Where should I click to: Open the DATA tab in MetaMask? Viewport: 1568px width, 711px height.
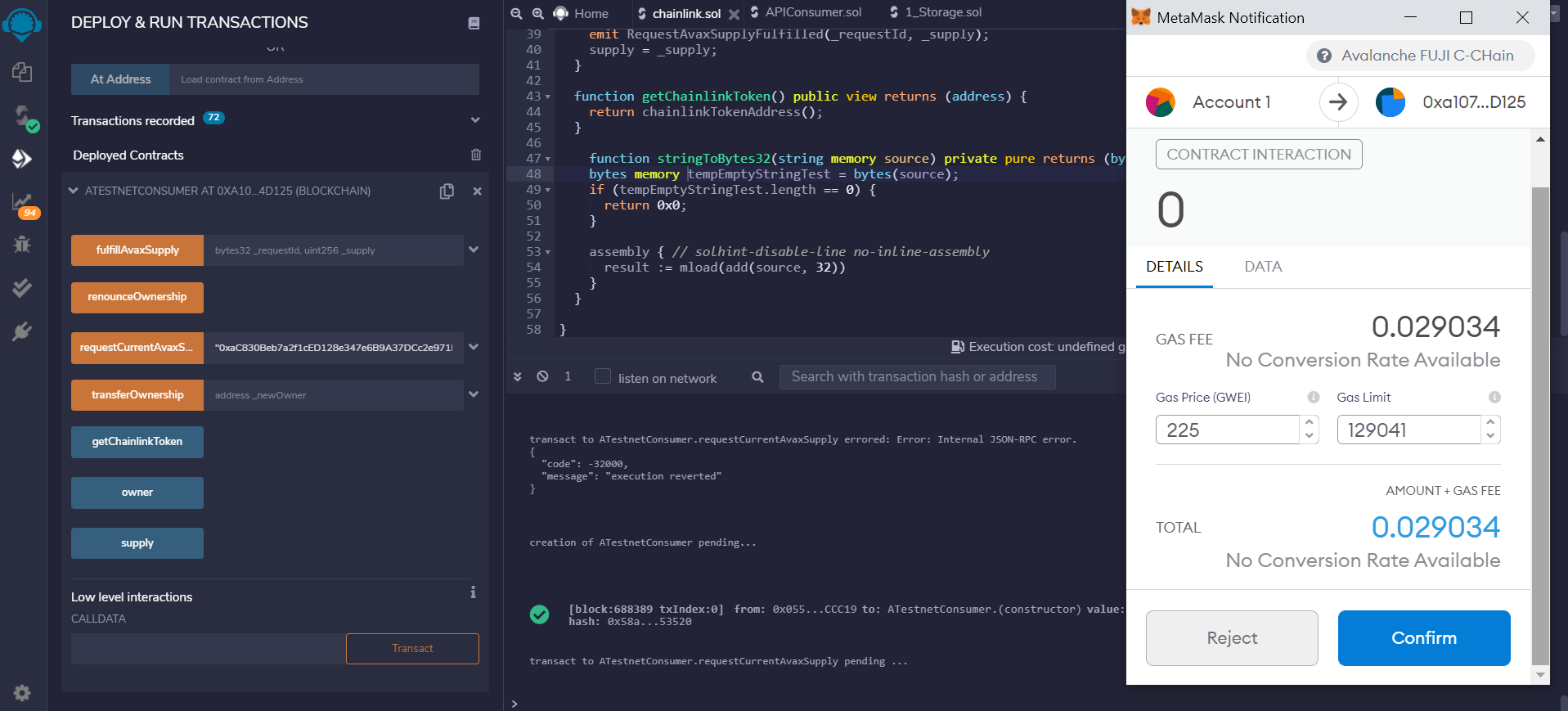1263,267
